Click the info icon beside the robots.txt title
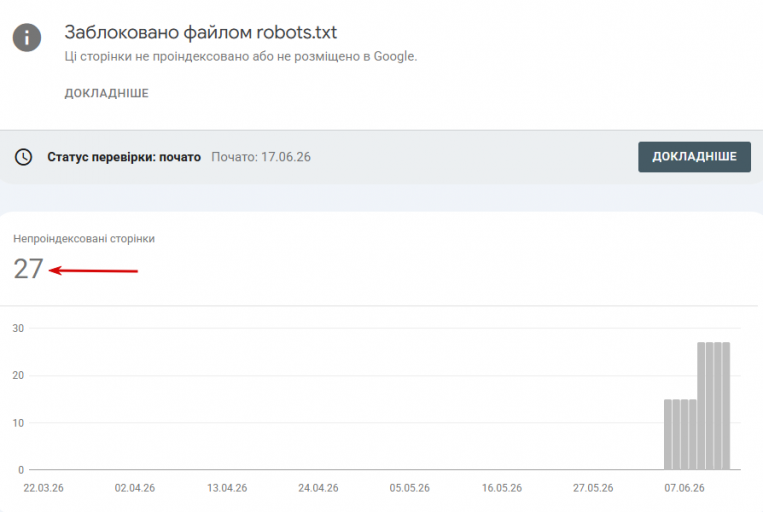The width and height of the screenshot is (763, 512). tap(27, 37)
